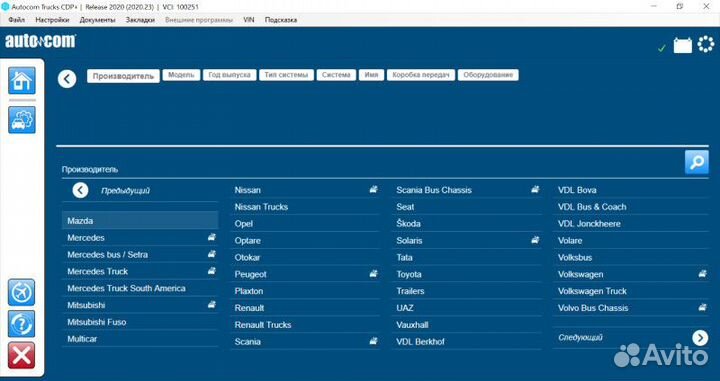Image resolution: width=720 pixels, height=381 pixels.
Task: Click the spinning circle VCI status icon
Action: tap(706, 45)
